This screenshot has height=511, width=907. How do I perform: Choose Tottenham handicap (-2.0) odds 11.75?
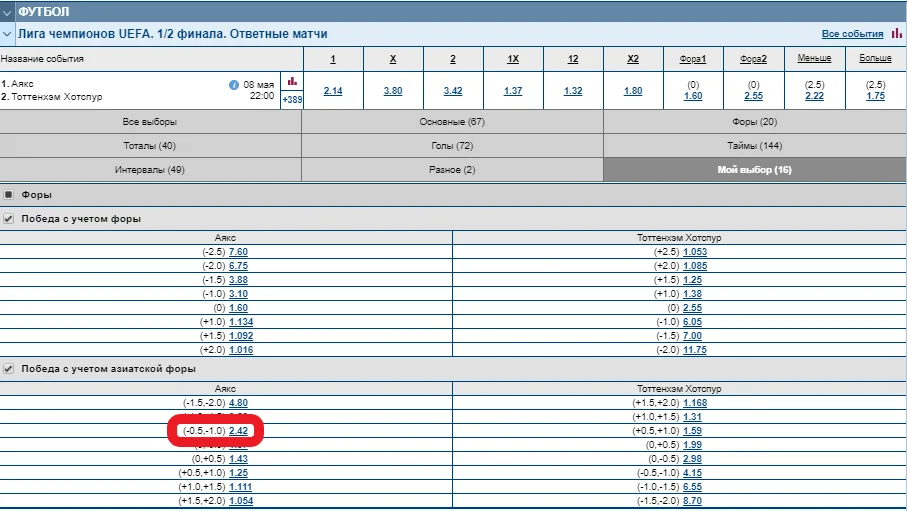coord(695,350)
